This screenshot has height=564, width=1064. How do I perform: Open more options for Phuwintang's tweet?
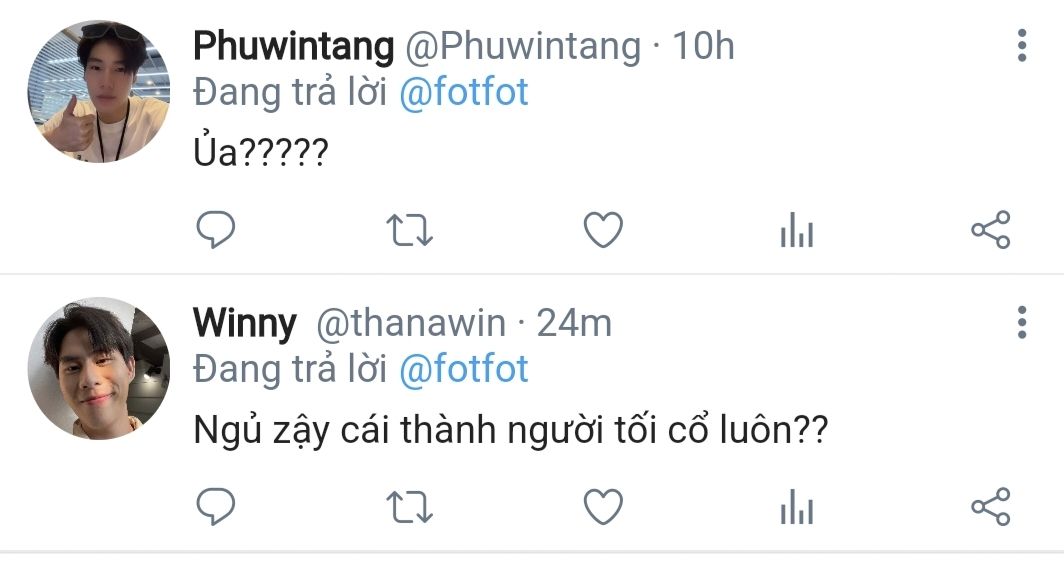click(x=1021, y=46)
